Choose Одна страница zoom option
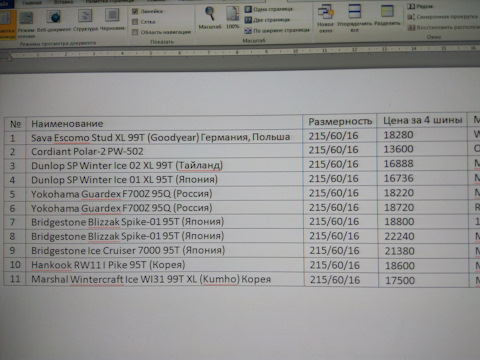This screenshot has height=360, width=480. pos(269,9)
